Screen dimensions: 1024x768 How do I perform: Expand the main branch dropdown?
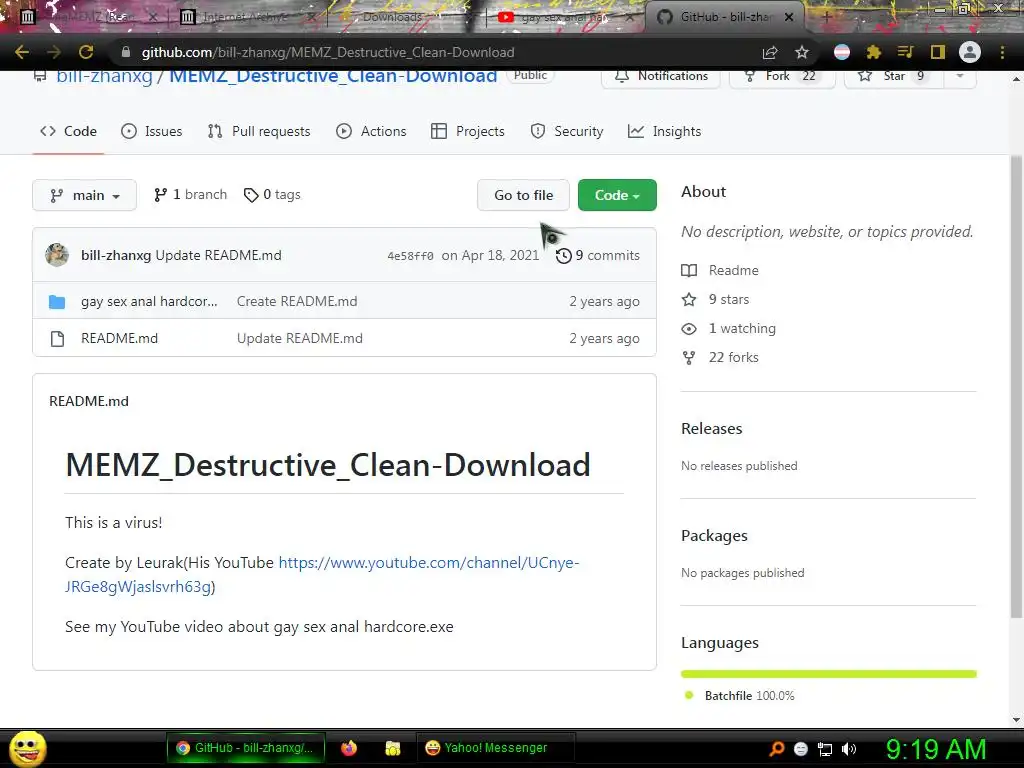click(84, 195)
